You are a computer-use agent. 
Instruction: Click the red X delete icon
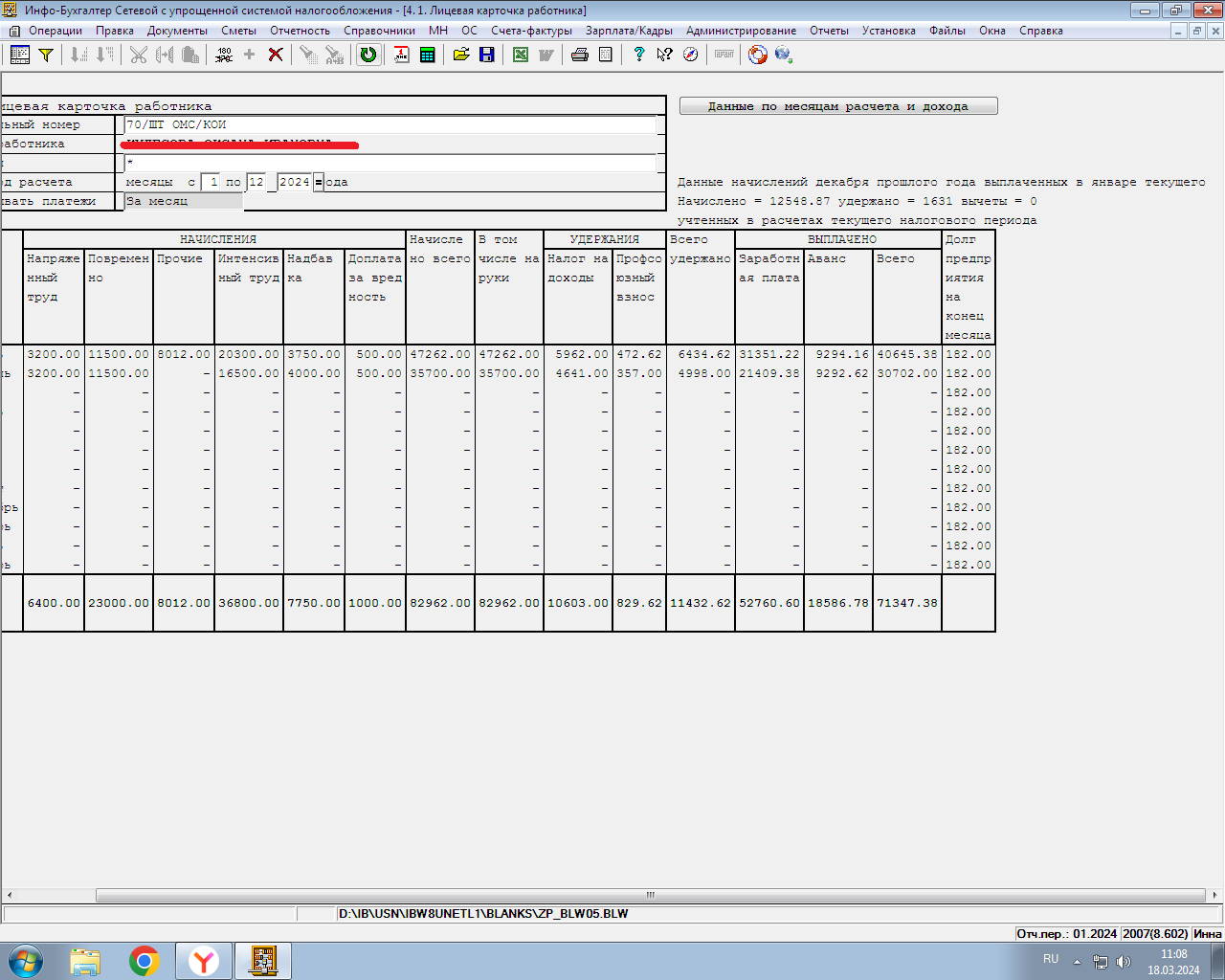[276, 55]
